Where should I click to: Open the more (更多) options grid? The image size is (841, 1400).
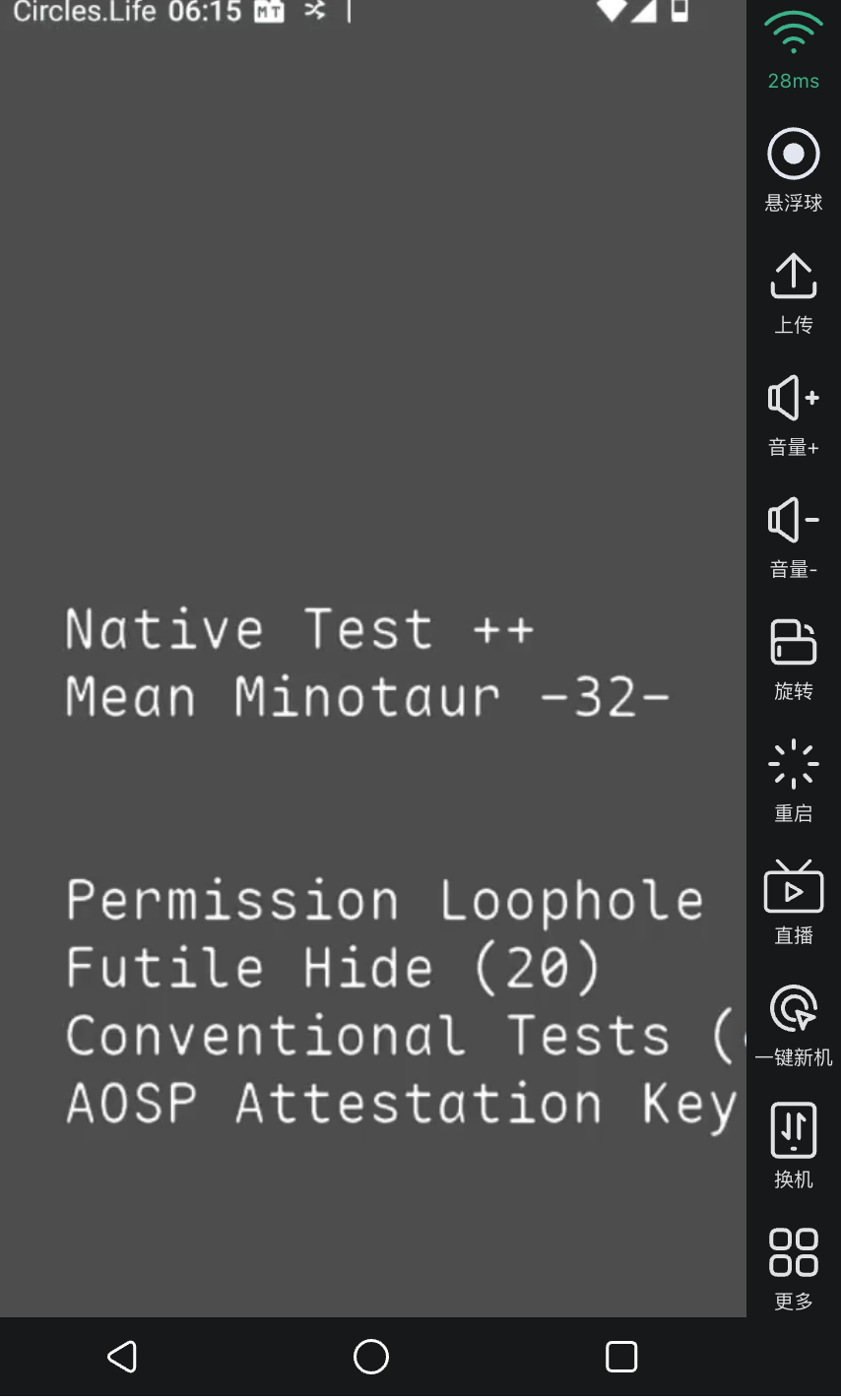pyautogui.click(x=793, y=1253)
